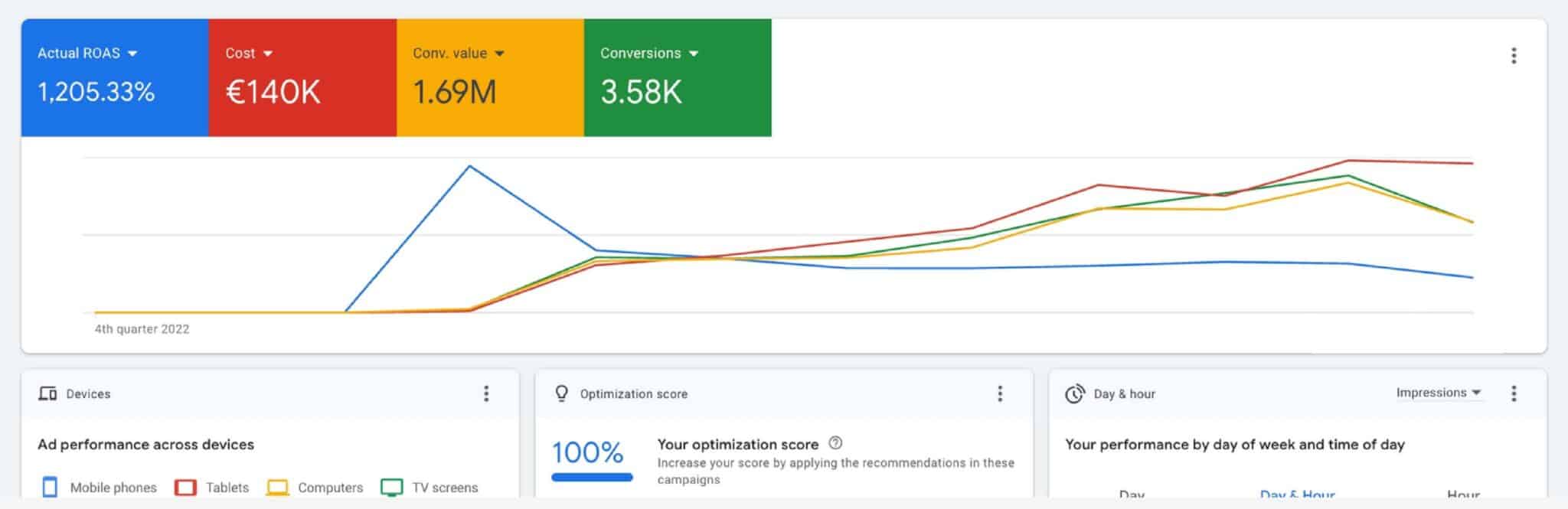
Task: Click the Devices icon in card header
Action: [x=47, y=393]
